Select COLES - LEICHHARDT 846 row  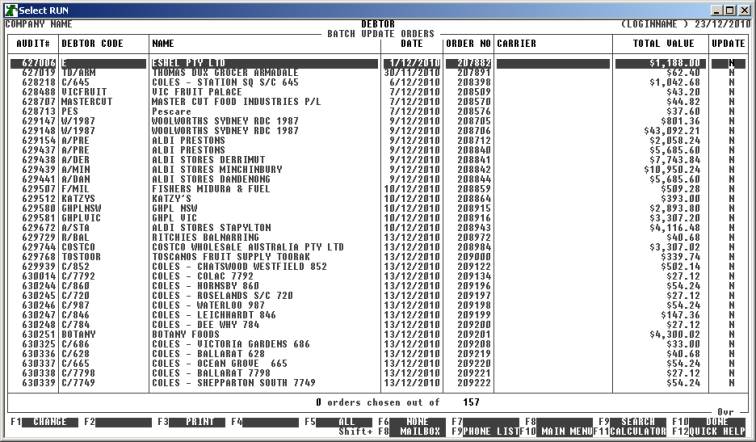(378, 315)
